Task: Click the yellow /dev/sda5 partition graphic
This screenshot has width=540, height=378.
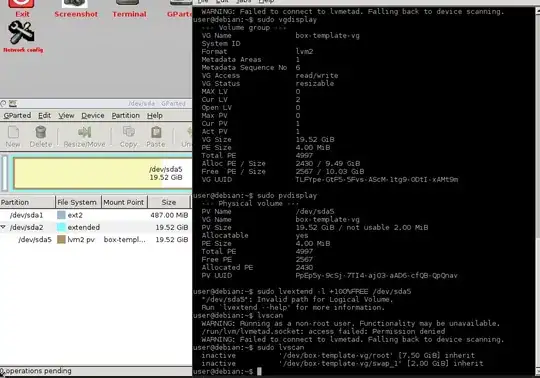Action: point(103,173)
